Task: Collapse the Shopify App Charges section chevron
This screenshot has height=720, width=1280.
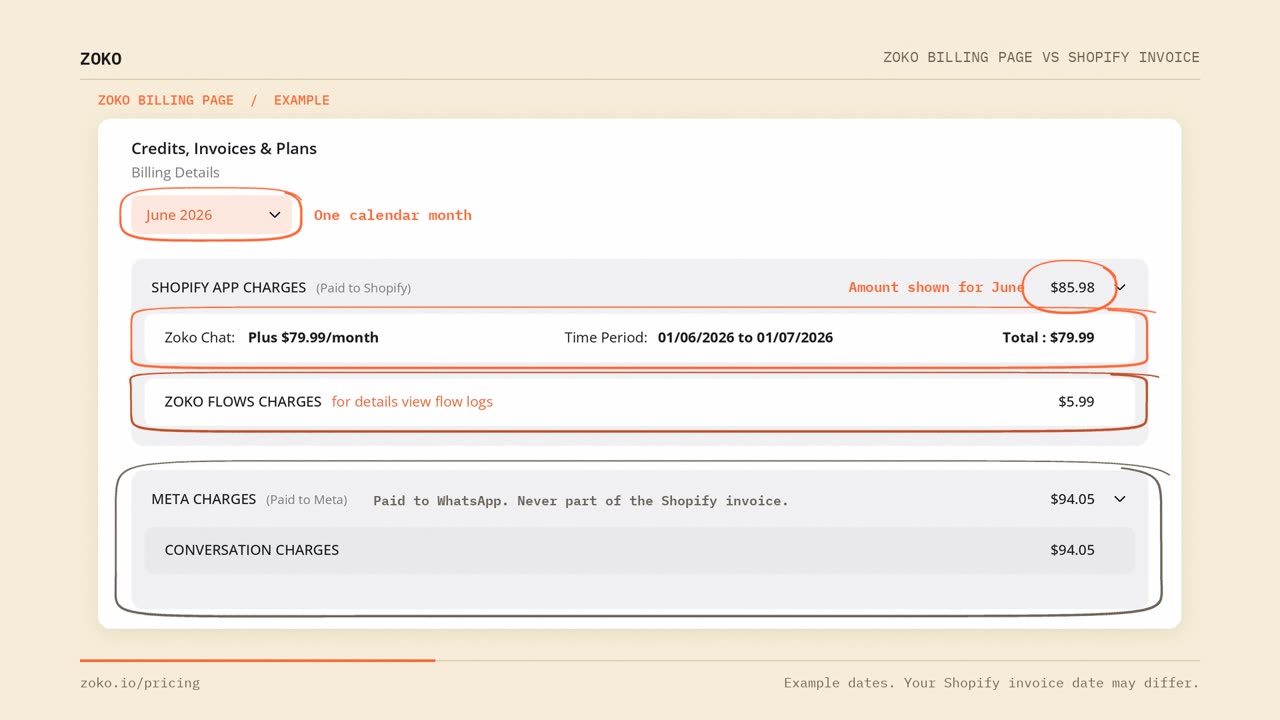Action: click(x=1121, y=288)
